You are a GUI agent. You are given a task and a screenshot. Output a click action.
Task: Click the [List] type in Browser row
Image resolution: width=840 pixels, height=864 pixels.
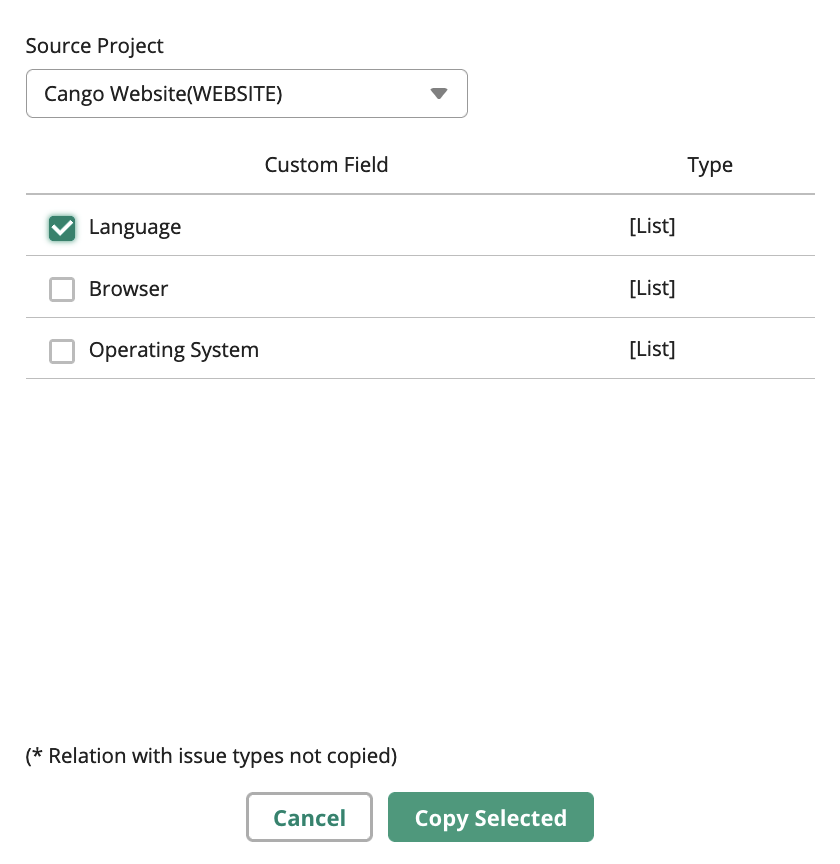pyautogui.click(x=652, y=288)
